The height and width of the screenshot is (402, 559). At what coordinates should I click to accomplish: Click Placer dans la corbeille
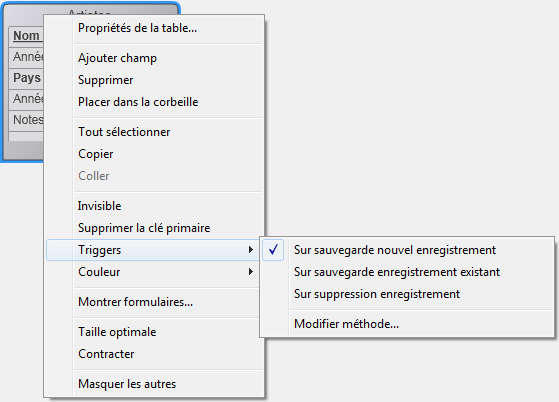[154, 102]
